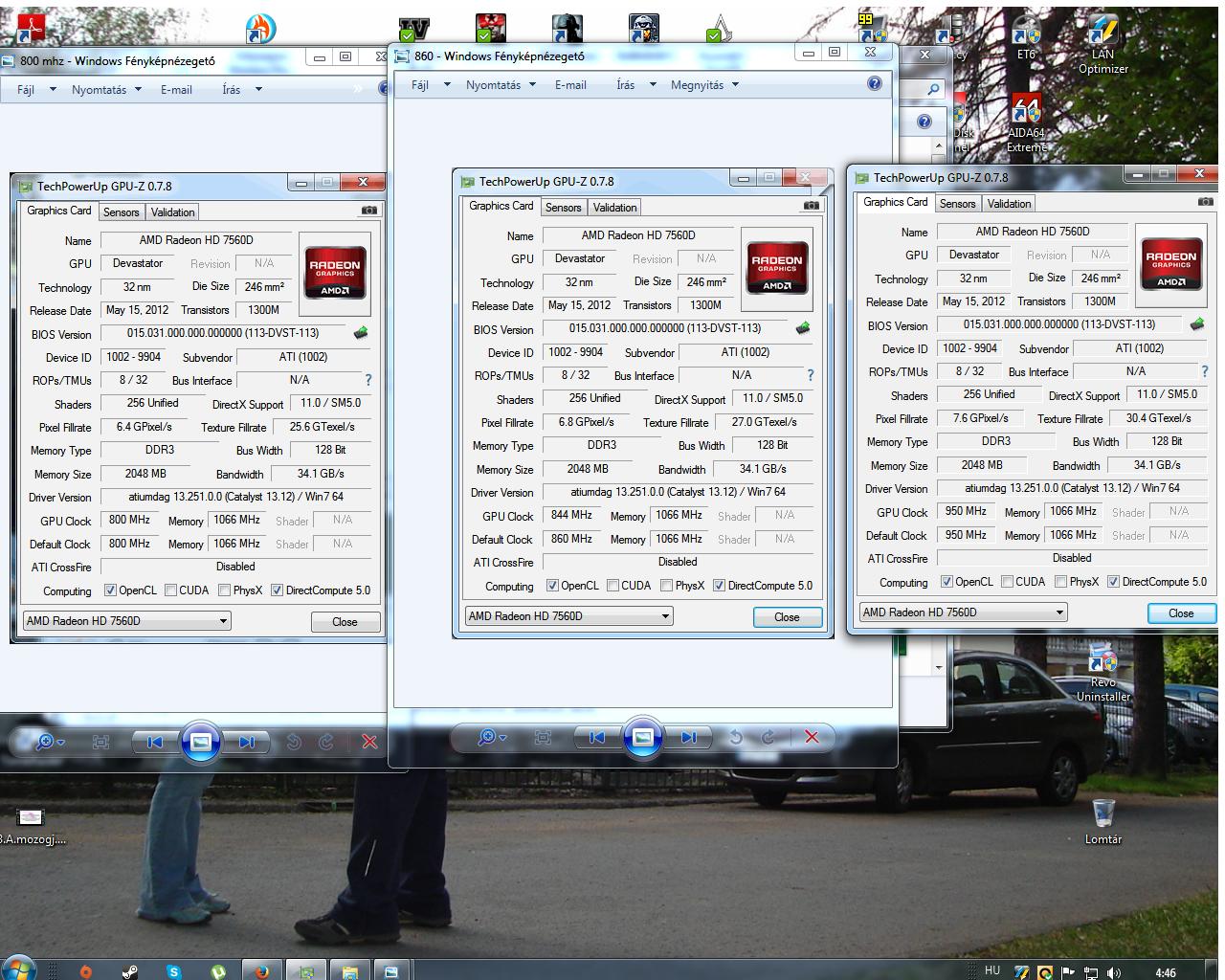Viewport: 1225px width, 980px height.
Task: Expand Nyomtatás dropdown in 800 mhz viewer
Action: tap(138, 90)
